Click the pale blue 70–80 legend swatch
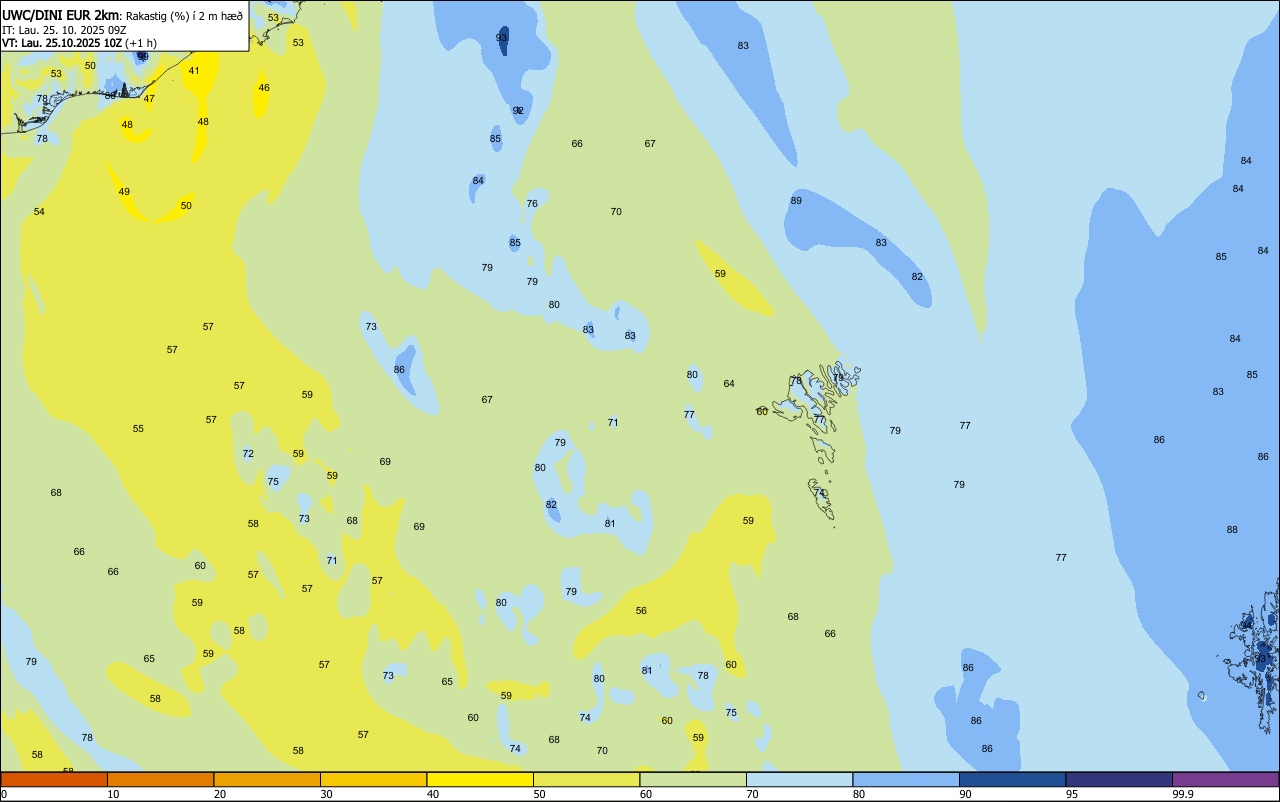The width and height of the screenshot is (1280, 802). tap(799, 779)
